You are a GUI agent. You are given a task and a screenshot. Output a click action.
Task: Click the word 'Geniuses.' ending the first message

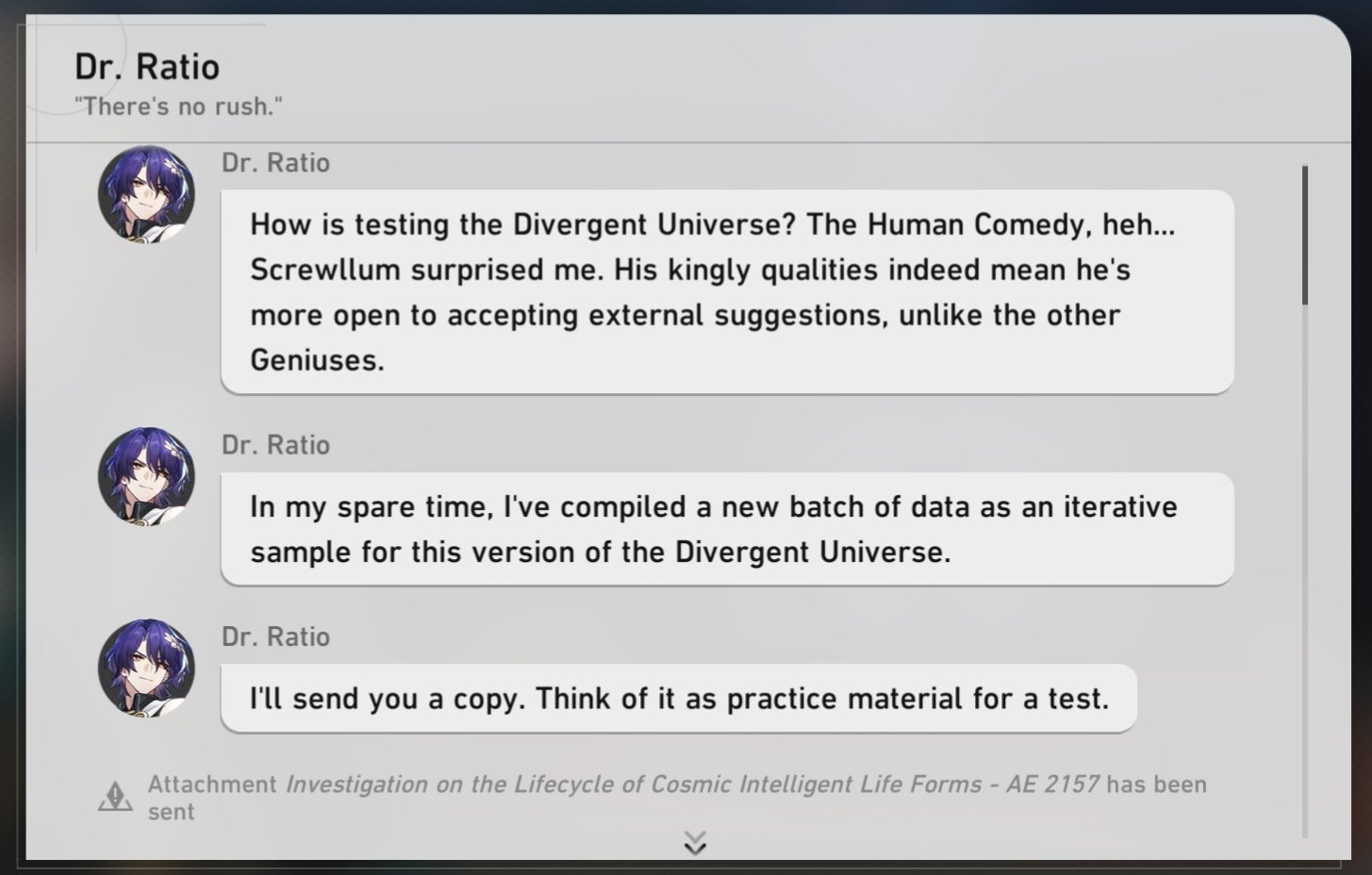317,360
